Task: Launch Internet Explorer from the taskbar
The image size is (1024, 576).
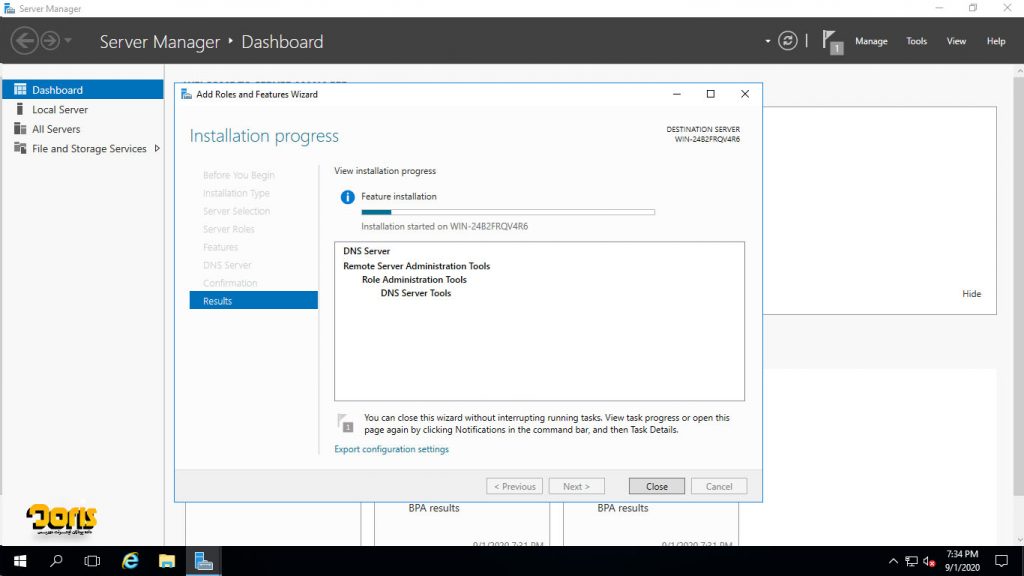Action: (131, 561)
